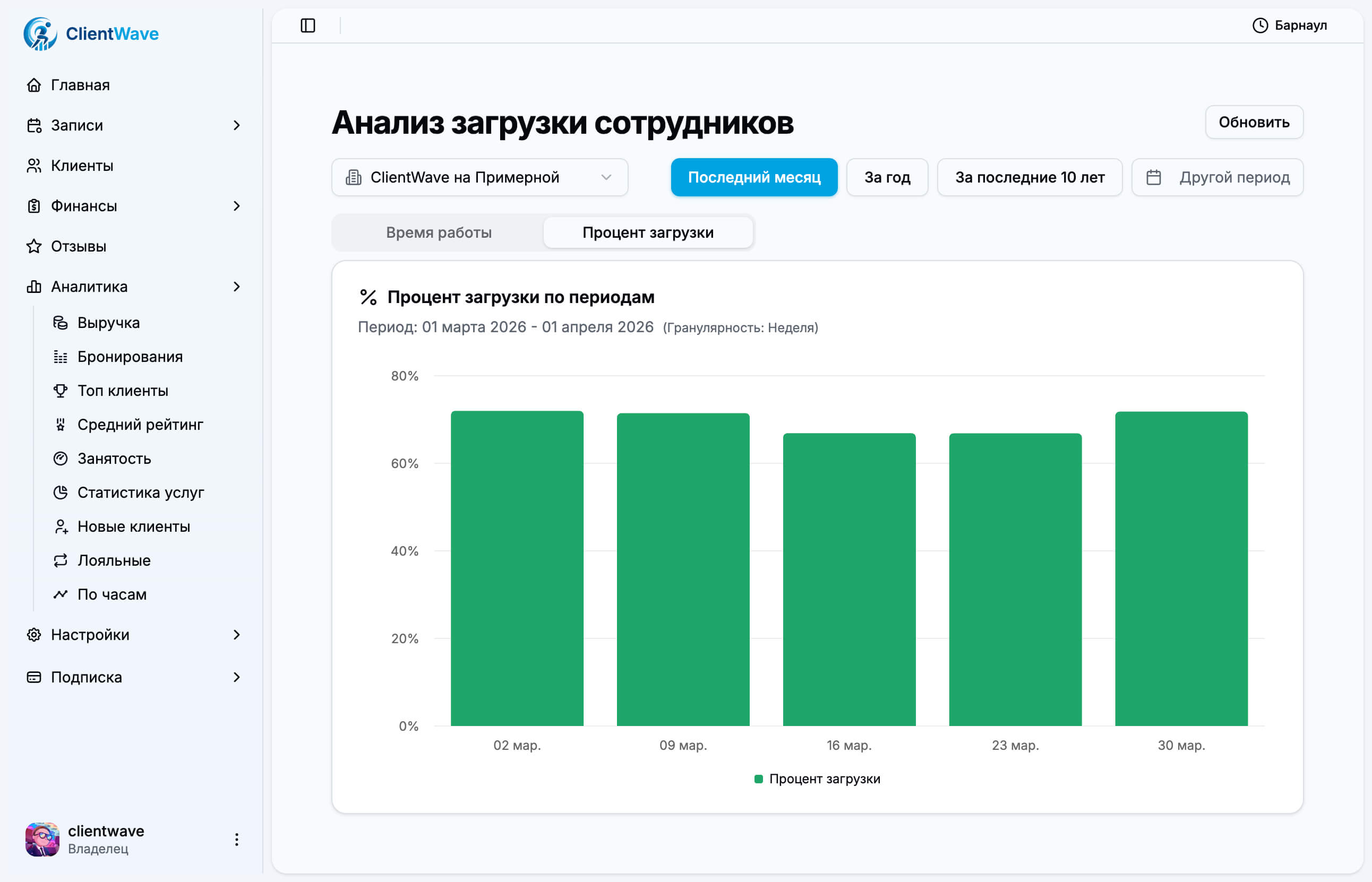Select the Бронирования analytics item
The width and height of the screenshot is (1372, 882).
click(129, 356)
